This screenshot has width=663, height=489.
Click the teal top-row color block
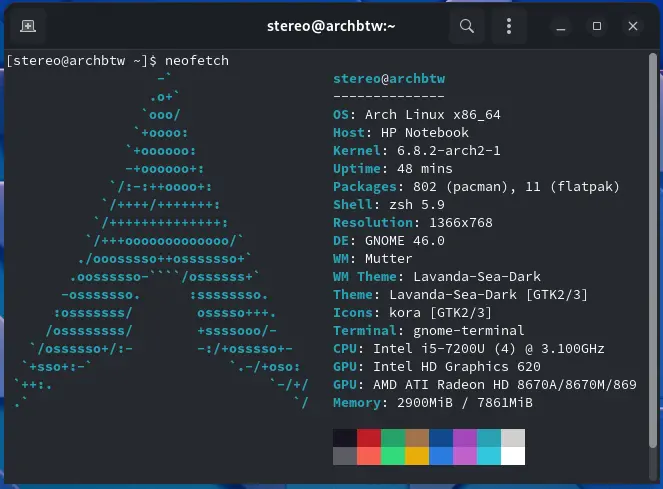click(x=489, y=438)
